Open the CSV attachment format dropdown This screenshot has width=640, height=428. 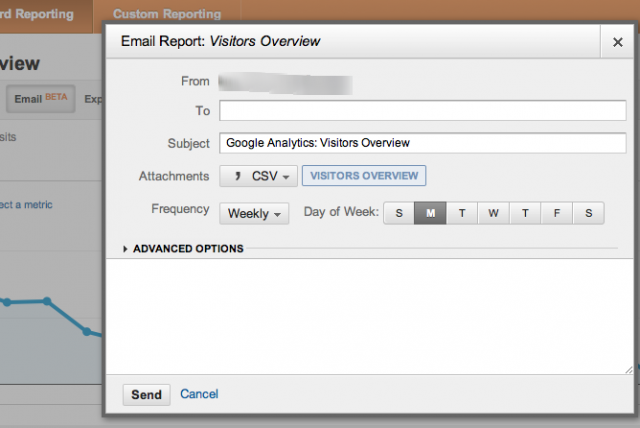258,176
